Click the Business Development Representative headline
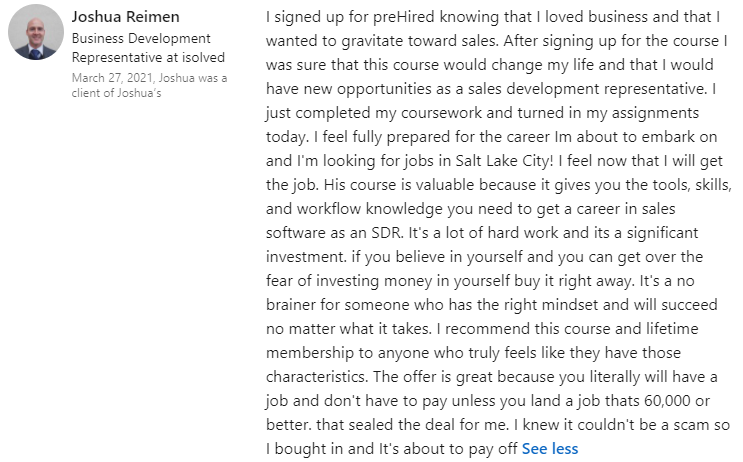The height and width of the screenshot is (462, 743). coord(141,38)
